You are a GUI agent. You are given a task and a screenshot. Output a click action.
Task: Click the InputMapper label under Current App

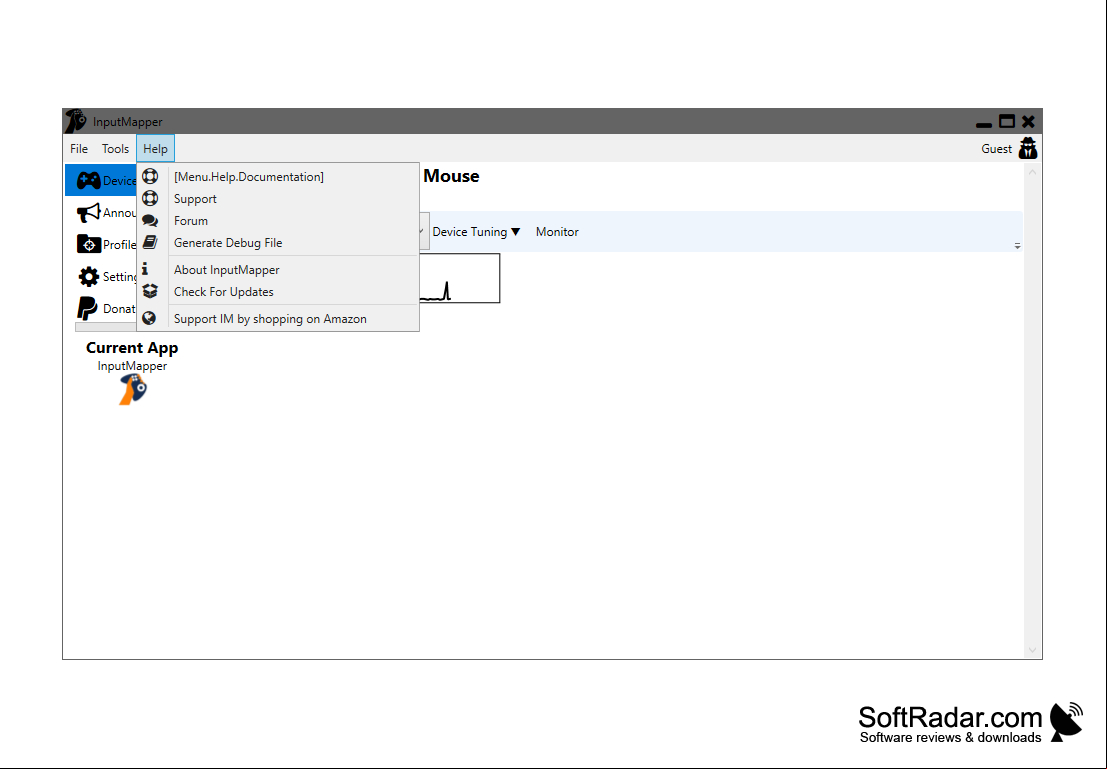pos(132,366)
